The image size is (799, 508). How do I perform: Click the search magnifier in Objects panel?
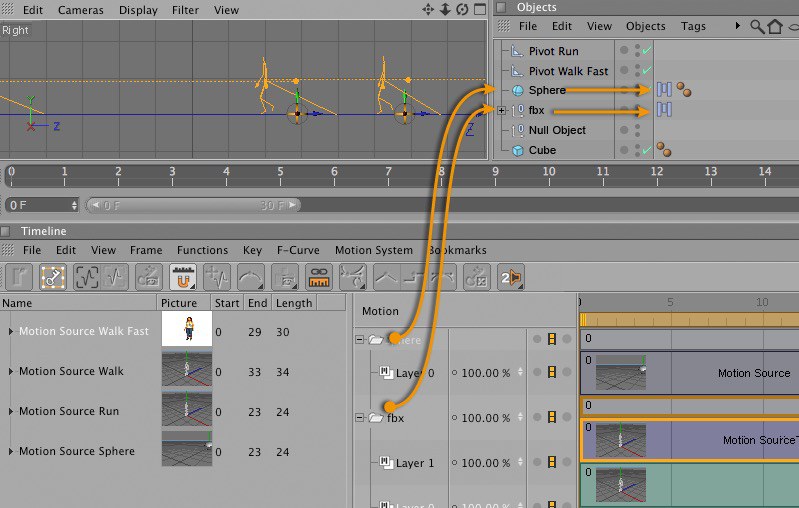(x=758, y=26)
